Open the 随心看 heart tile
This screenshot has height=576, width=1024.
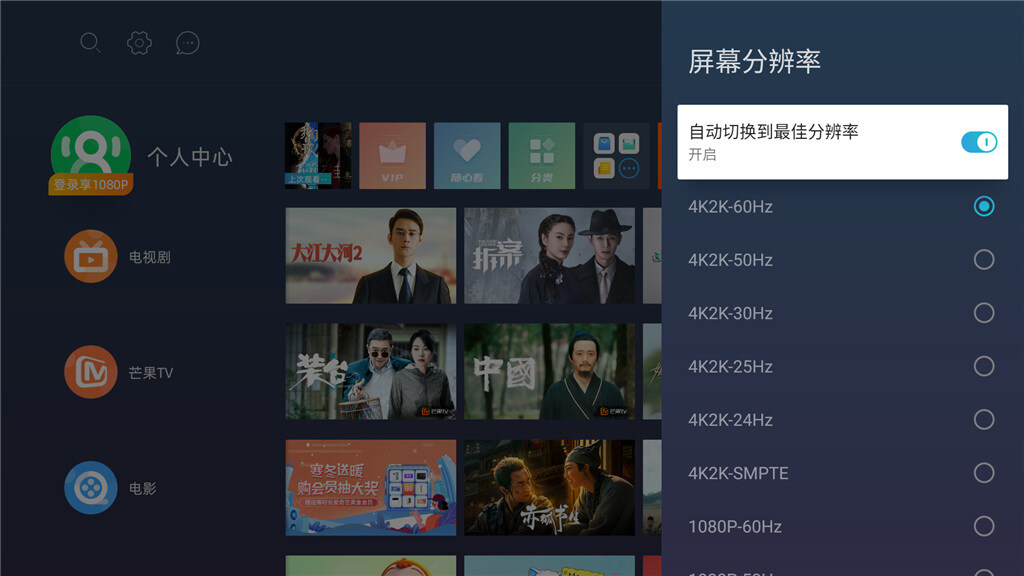pos(467,155)
